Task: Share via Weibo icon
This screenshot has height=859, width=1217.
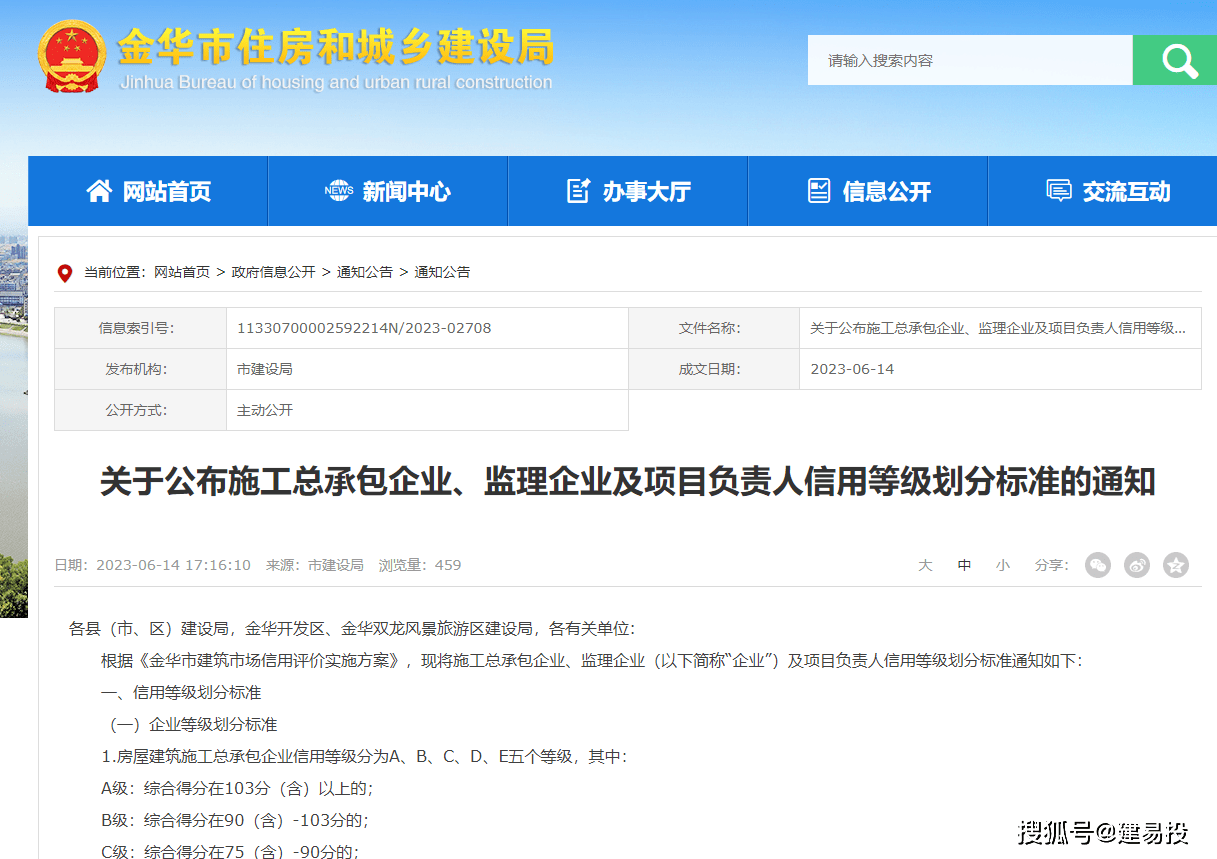Action: (1137, 565)
